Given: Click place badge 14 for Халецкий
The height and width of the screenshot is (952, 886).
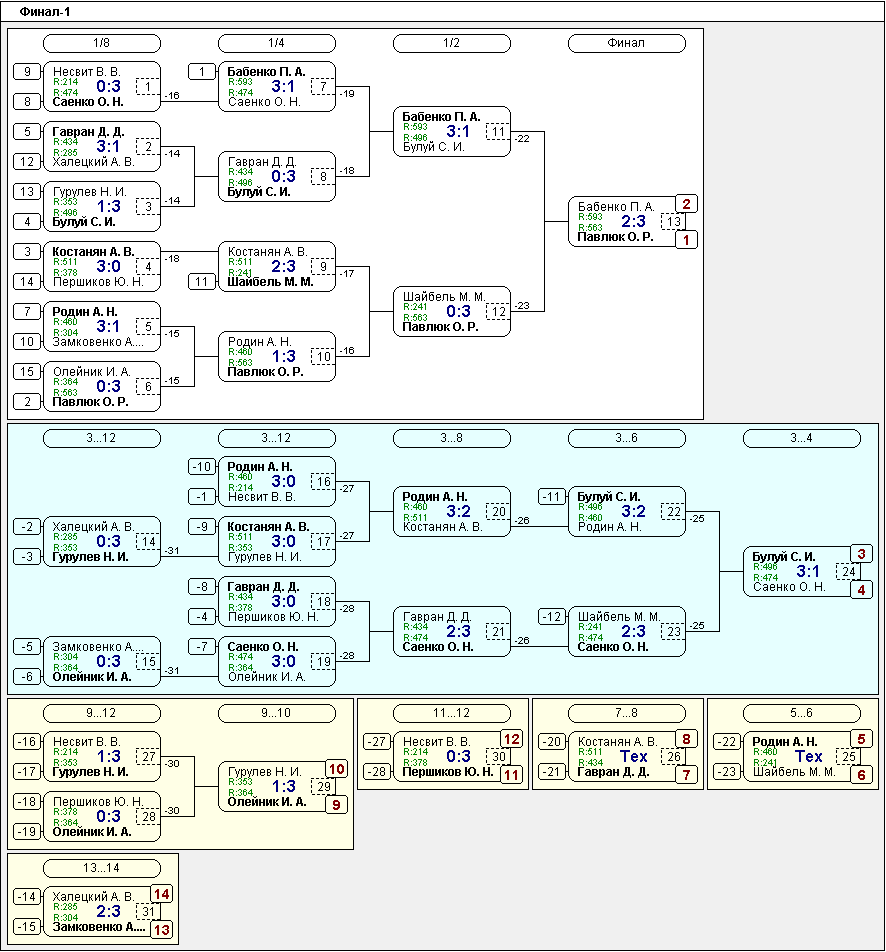Looking at the screenshot, I should [162, 894].
